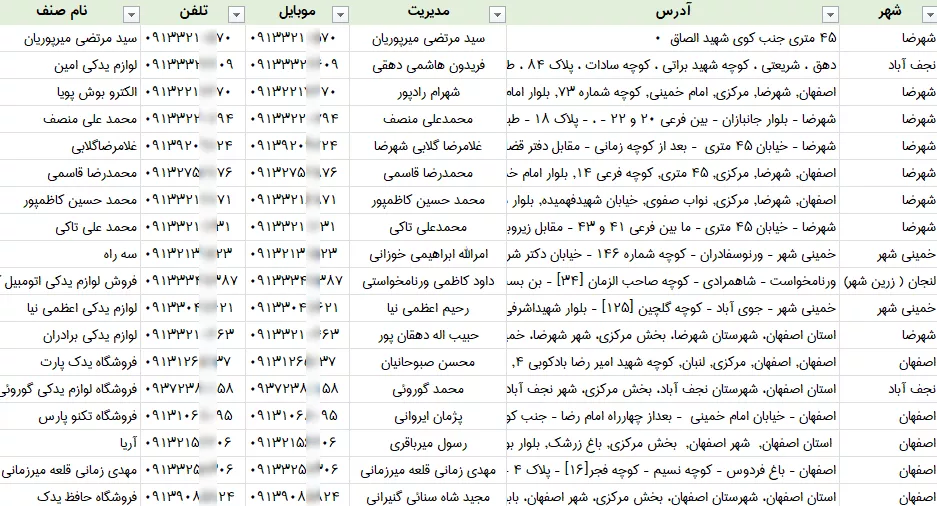Screen dimensions: 937x506
Task: Select the cell "فروشگاه لوازم یدکی گوروئی"
Action: [x=70, y=389]
